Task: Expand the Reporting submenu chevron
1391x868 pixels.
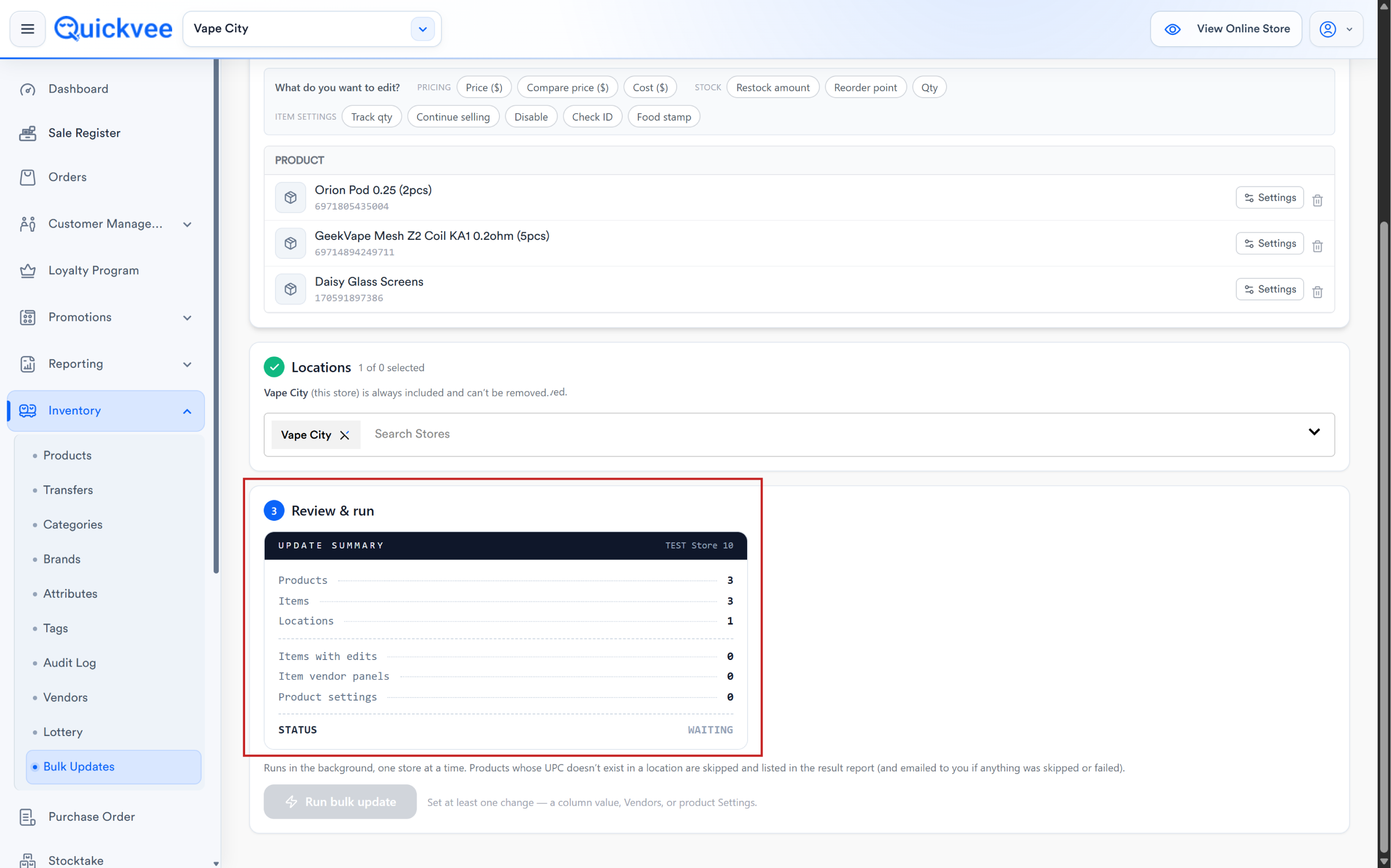Action: pyautogui.click(x=187, y=365)
